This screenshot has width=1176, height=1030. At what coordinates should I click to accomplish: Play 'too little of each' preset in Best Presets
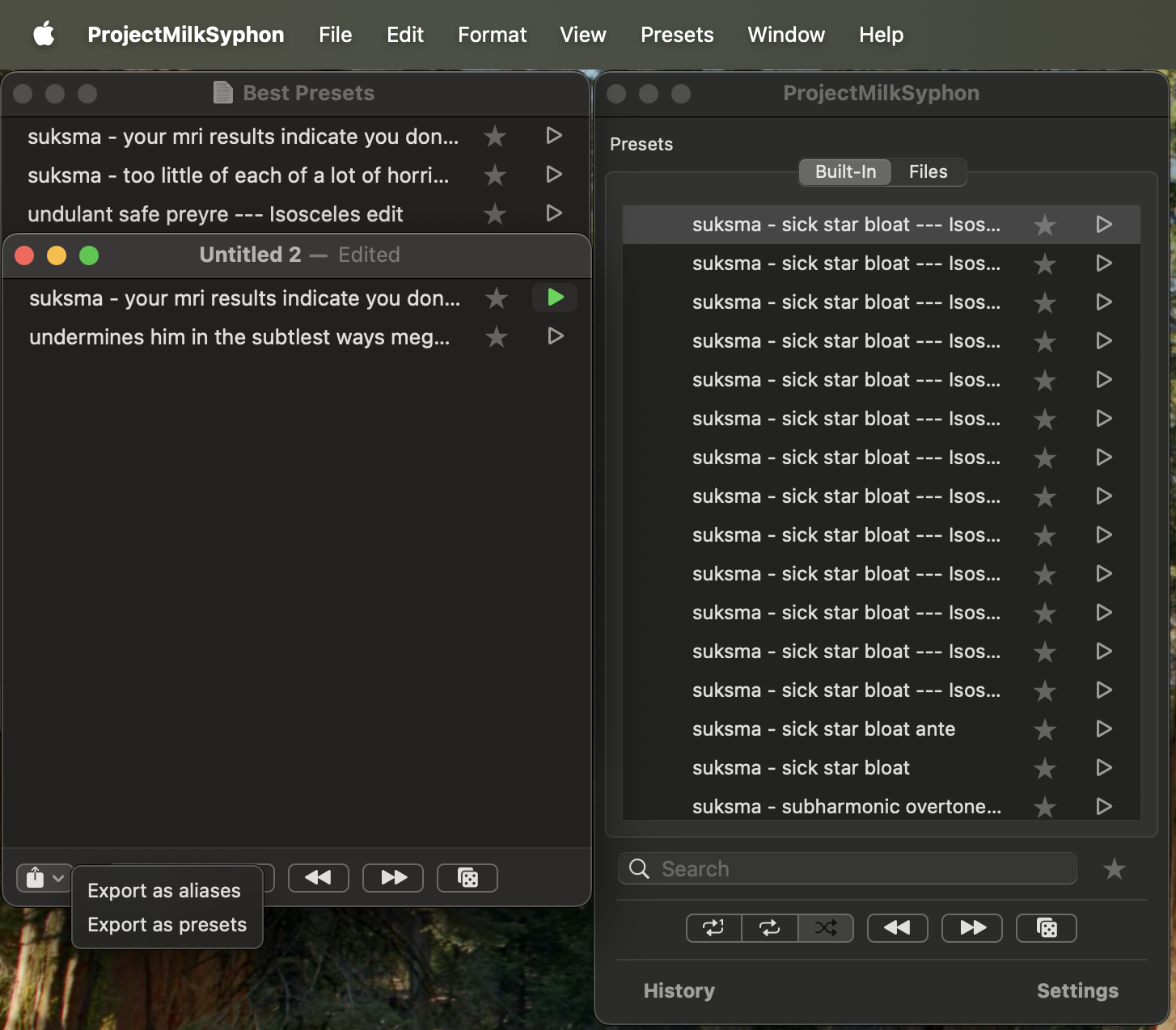pyautogui.click(x=554, y=175)
